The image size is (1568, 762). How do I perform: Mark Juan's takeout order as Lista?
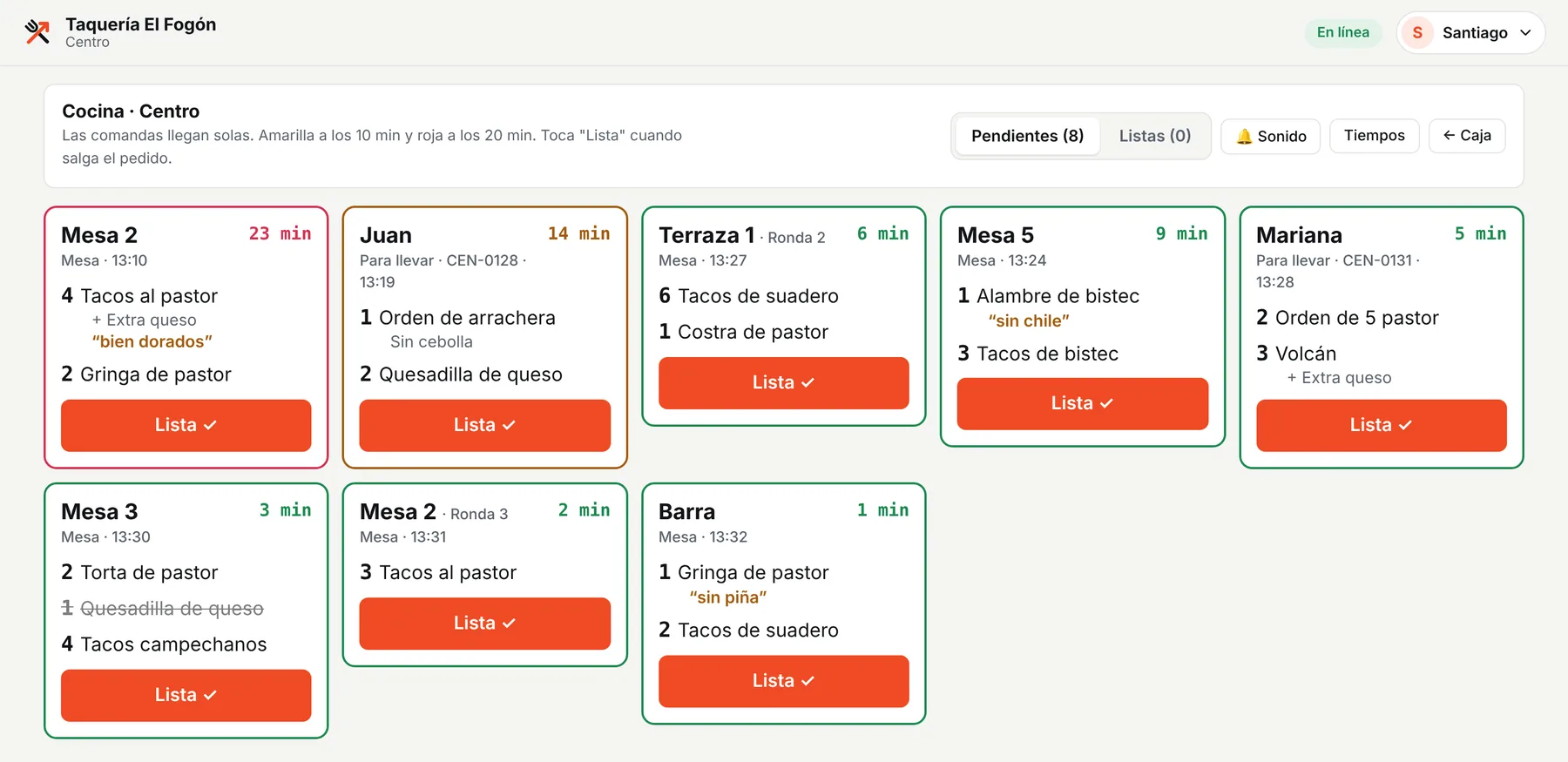(x=484, y=425)
